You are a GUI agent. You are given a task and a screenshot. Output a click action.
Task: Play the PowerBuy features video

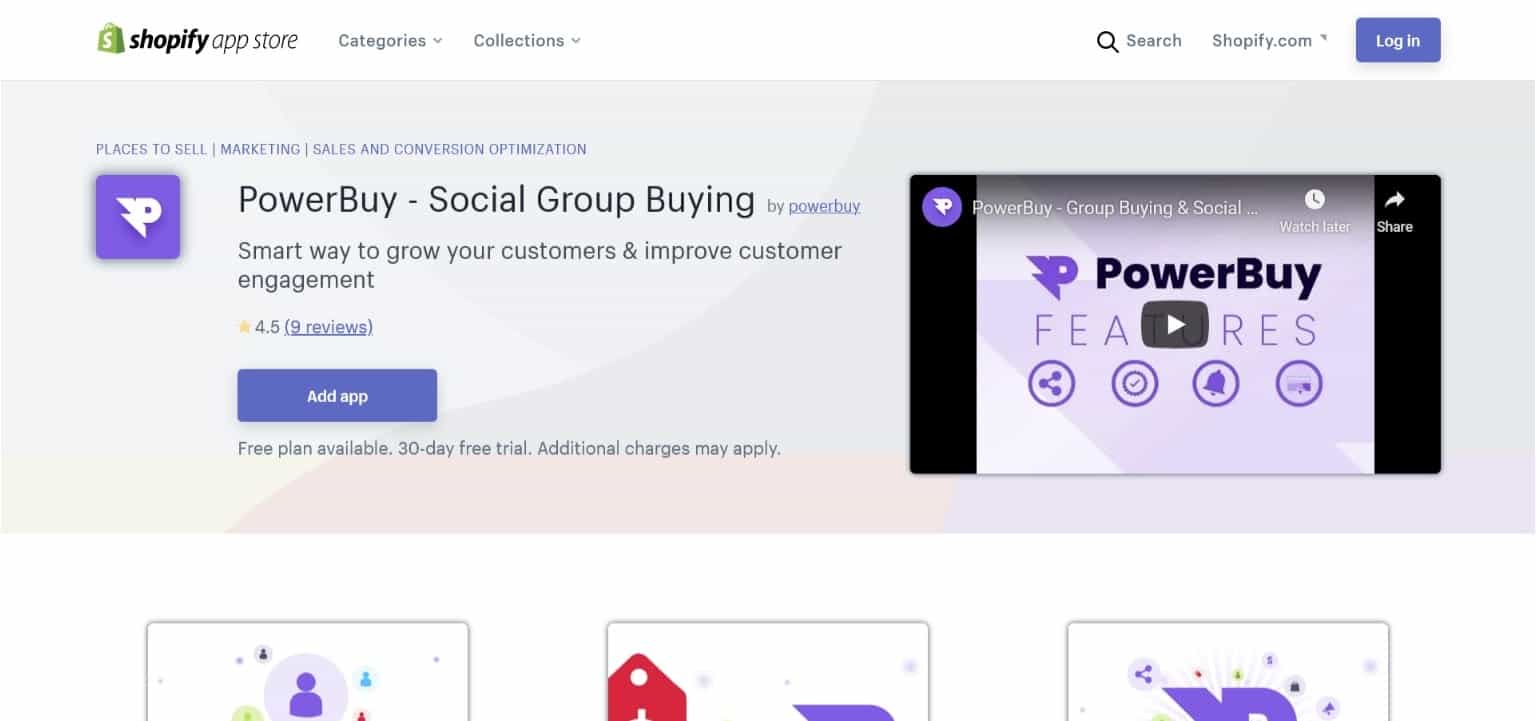[x=1175, y=324]
